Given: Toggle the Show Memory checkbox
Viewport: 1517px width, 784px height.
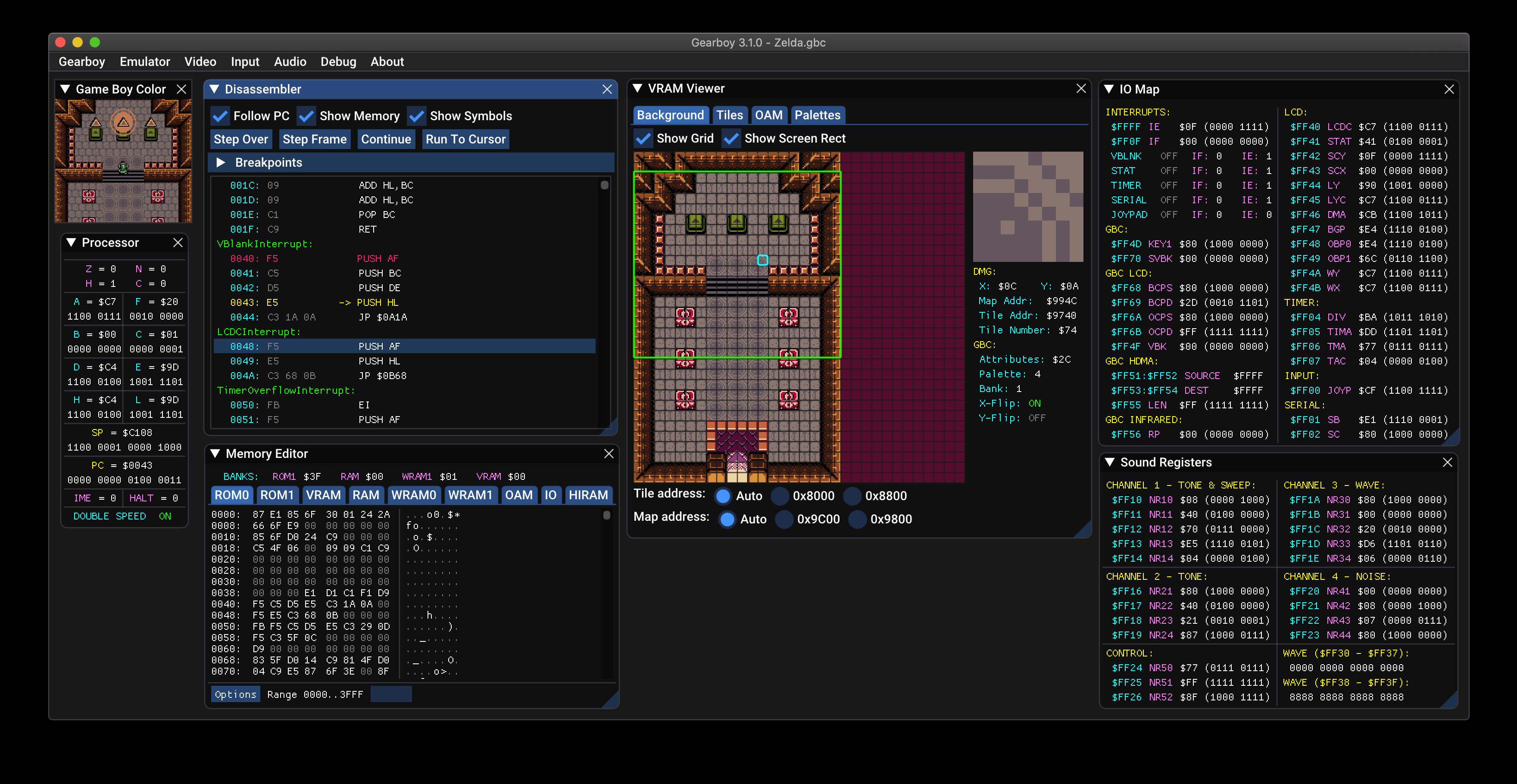Looking at the screenshot, I should click(306, 116).
